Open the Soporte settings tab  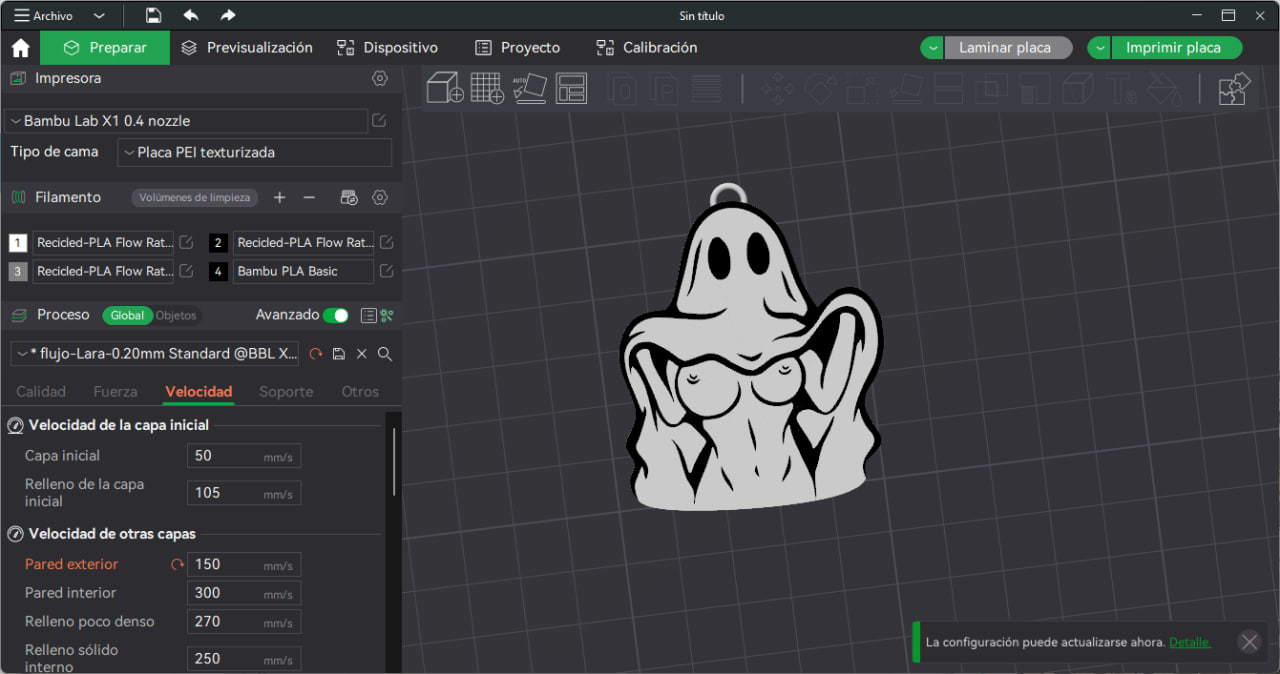[x=286, y=392]
